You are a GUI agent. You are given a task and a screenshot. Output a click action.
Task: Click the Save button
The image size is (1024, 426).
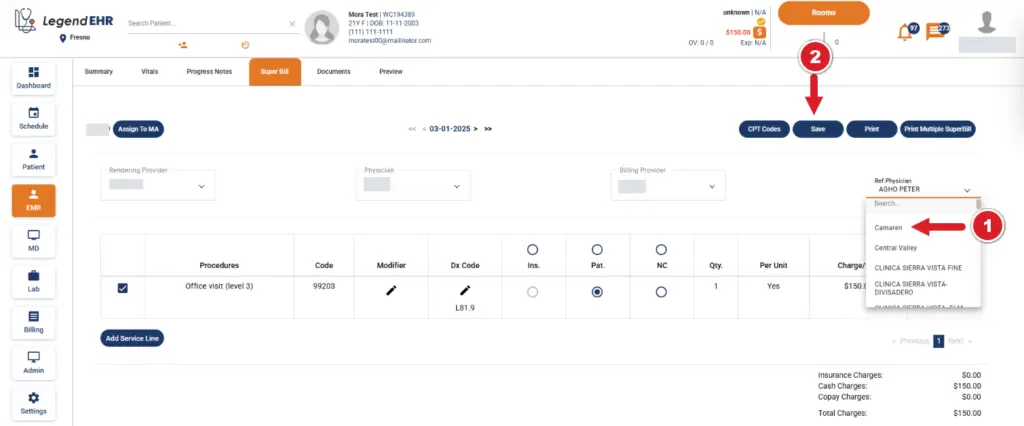[817, 129]
